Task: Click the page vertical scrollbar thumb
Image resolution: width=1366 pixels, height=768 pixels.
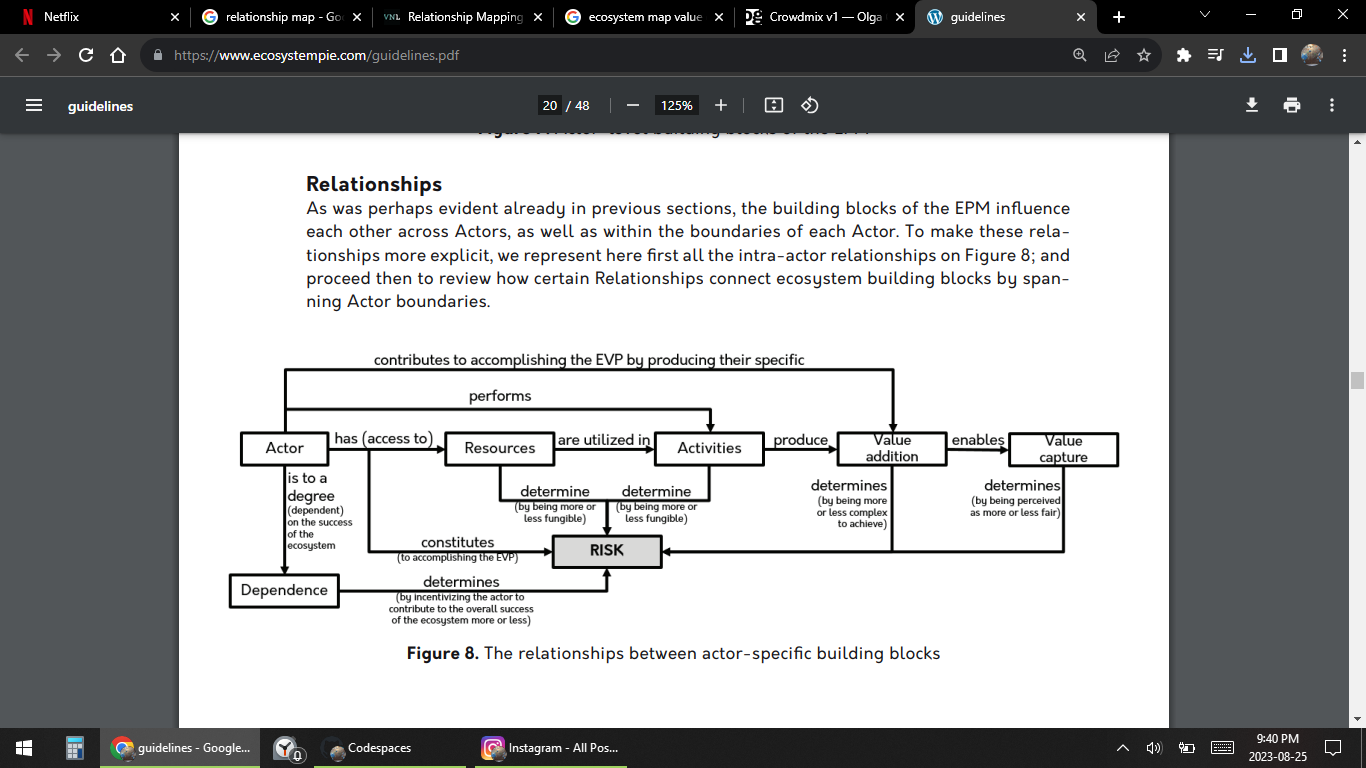Action: (x=1357, y=380)
